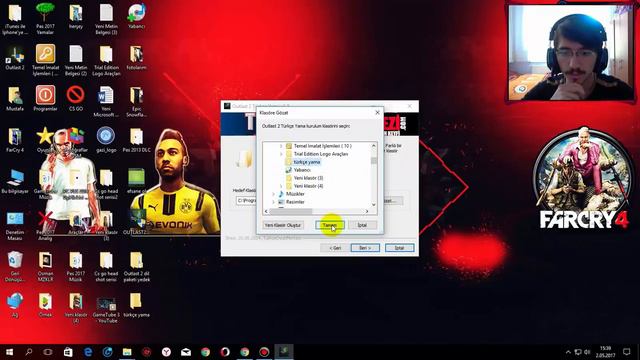Click the volume icon in system tray
This screenshot has height=360, width=640.
point(587,352)
